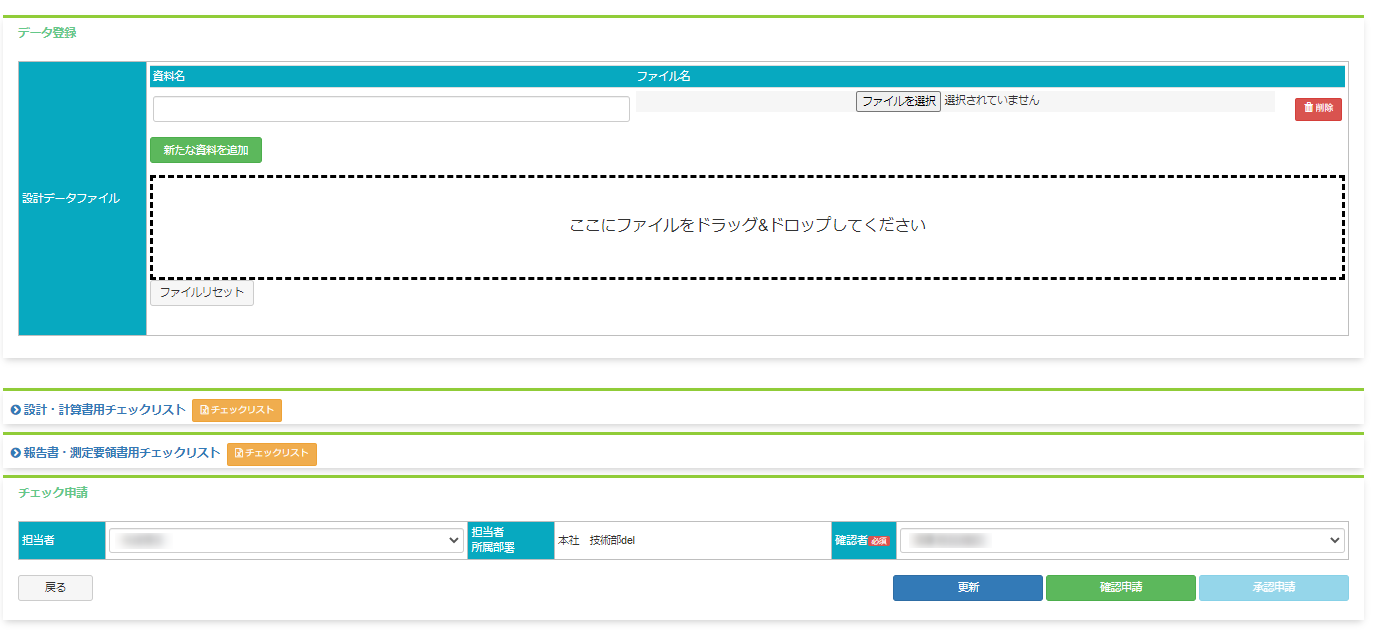Open チェックリスト for 報告書・測定要領書用
The height and width of the screenshot is (638, 1376).
click(272, 454)
